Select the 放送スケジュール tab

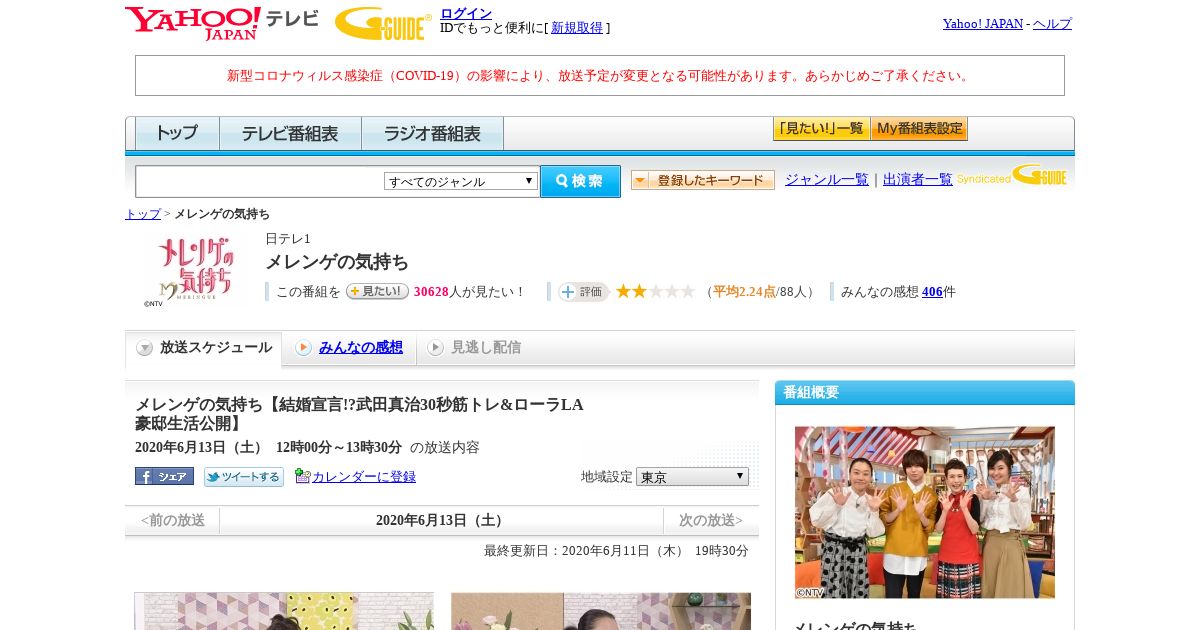[x=204, y=348]
